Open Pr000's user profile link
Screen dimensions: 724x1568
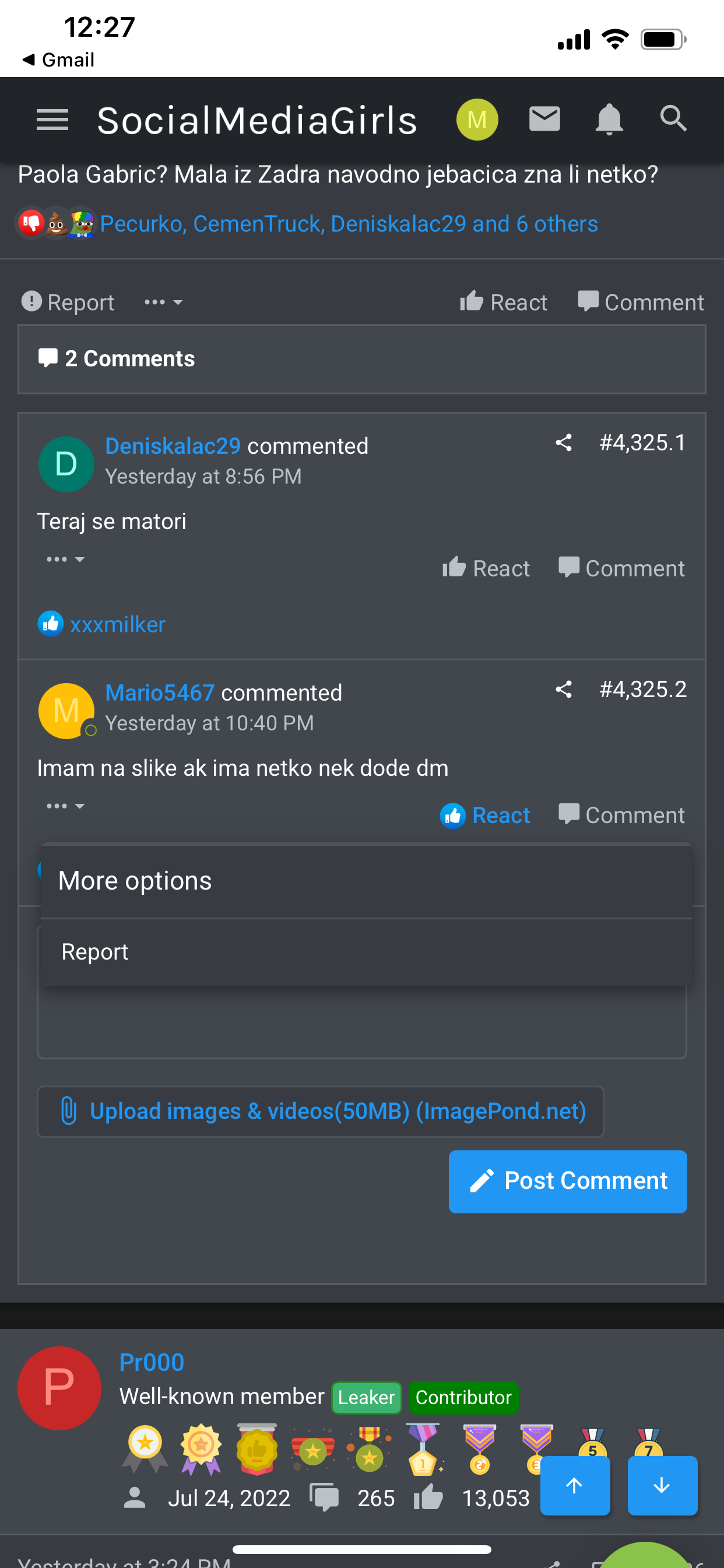click(152, 1361)
